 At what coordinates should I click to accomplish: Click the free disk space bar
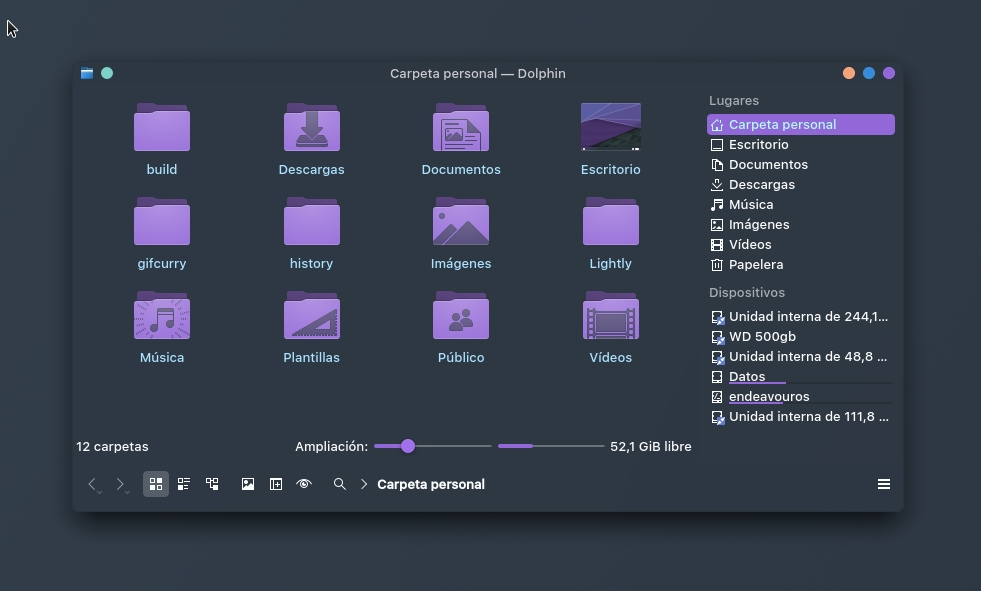[x=551, y=446]
